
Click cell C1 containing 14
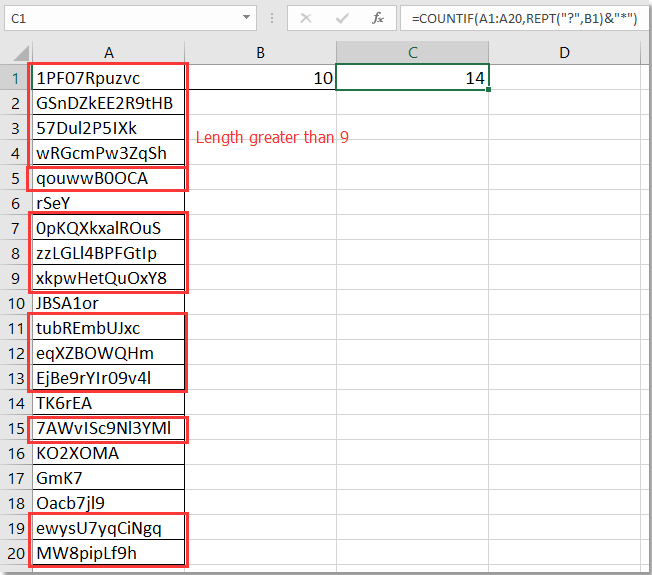pyautogui.click(x=412, y=77)
